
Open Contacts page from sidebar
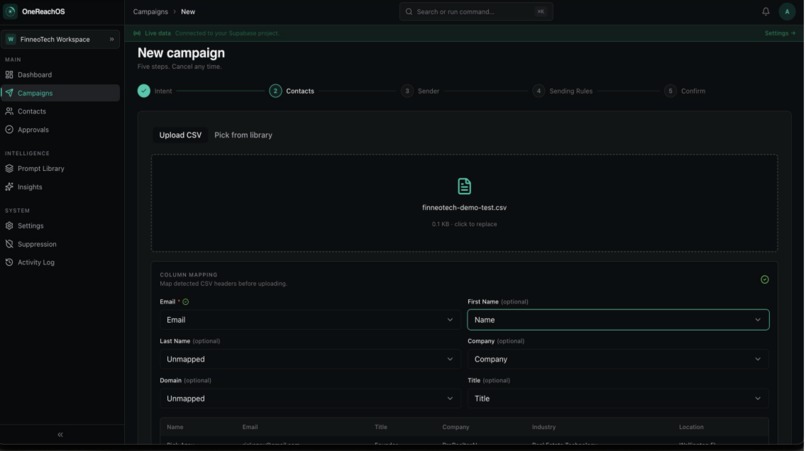coord(60,111)
